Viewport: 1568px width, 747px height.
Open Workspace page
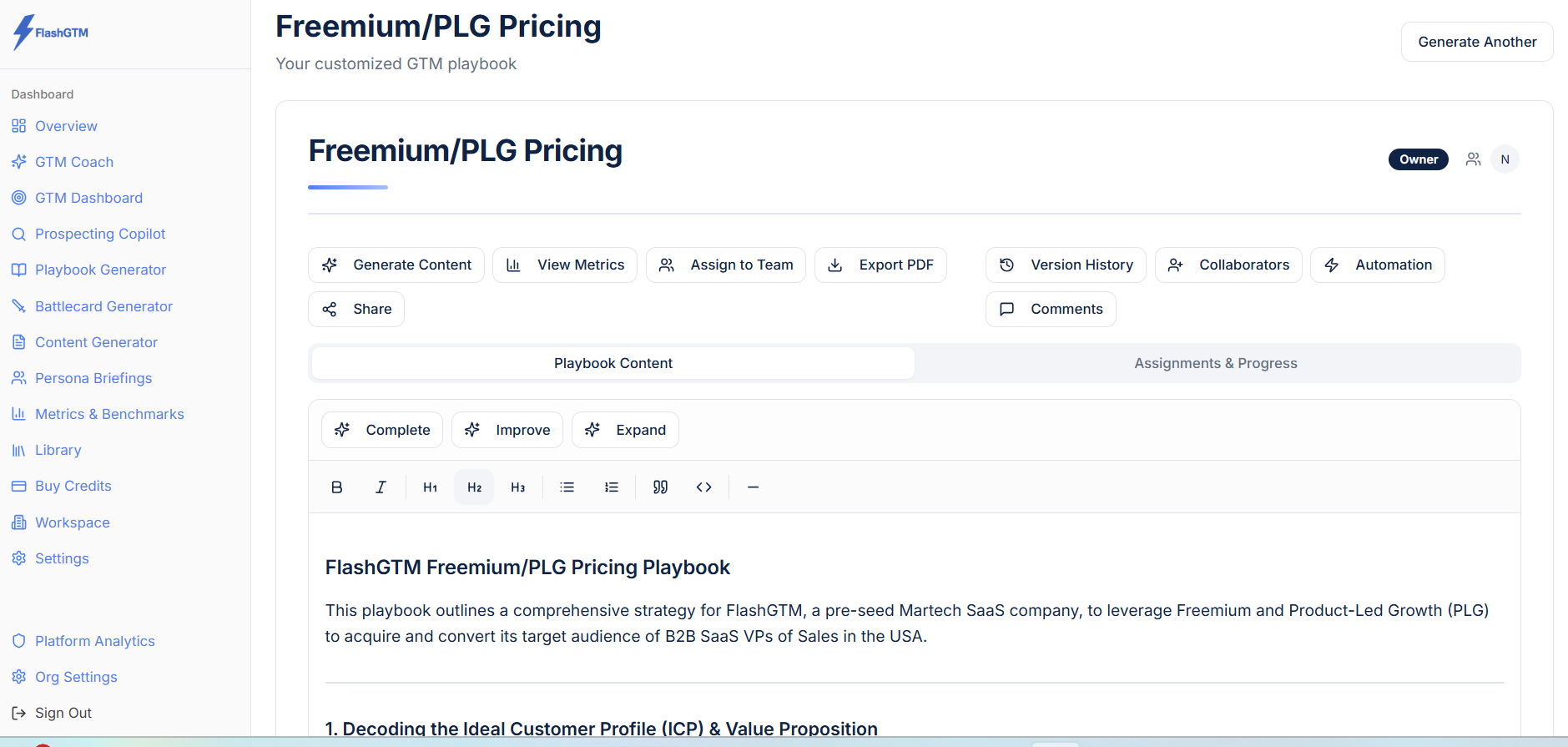tap(61, 522)
